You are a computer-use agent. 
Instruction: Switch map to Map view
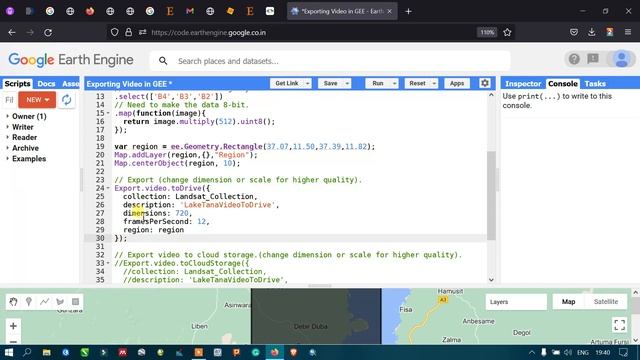pos(568,302)
